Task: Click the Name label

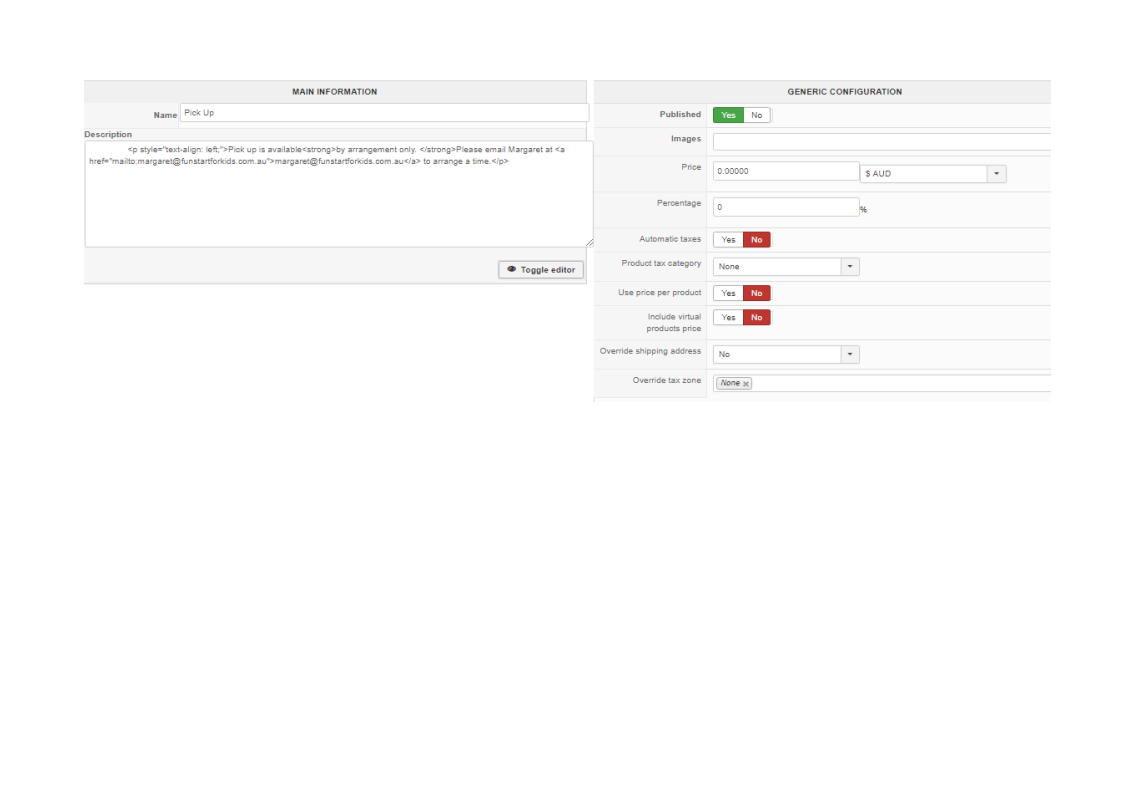Action: (165, 115)
